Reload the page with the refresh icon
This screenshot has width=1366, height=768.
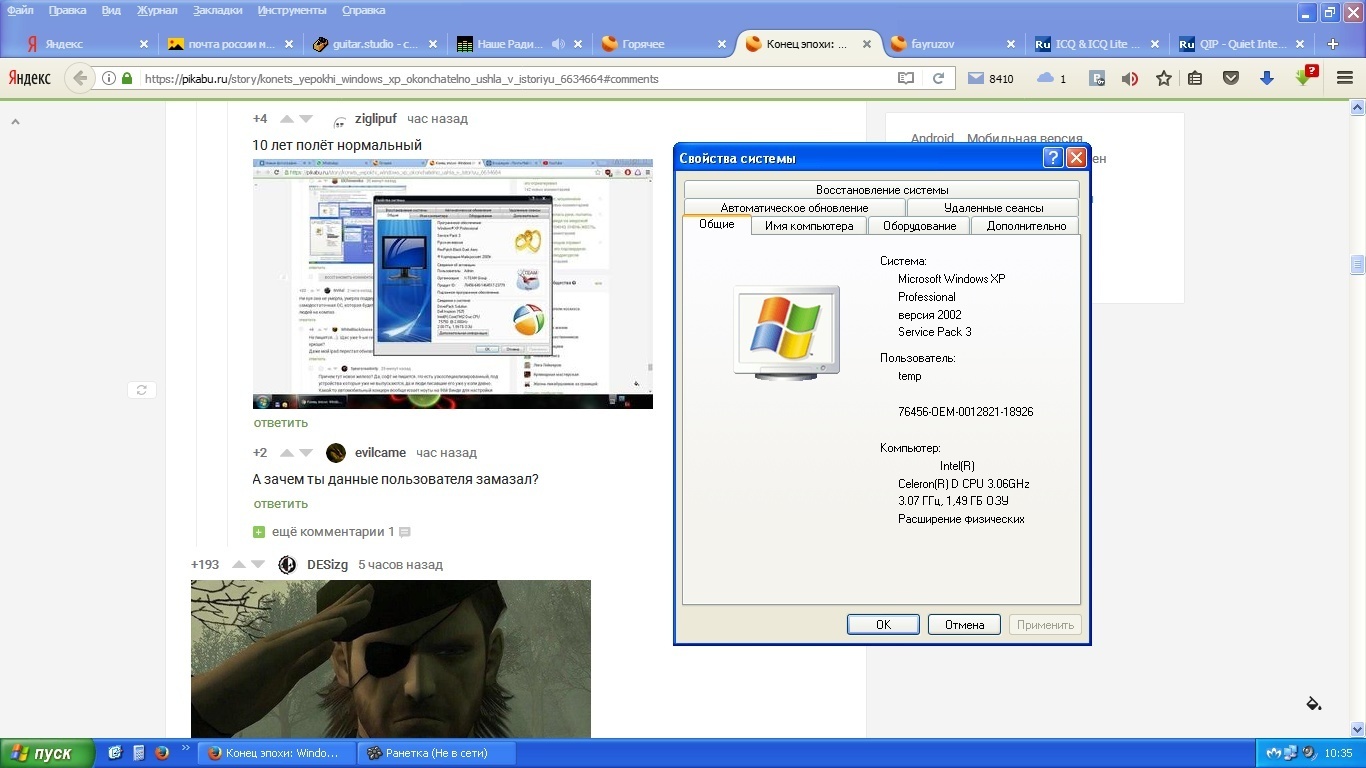point(938,78)
